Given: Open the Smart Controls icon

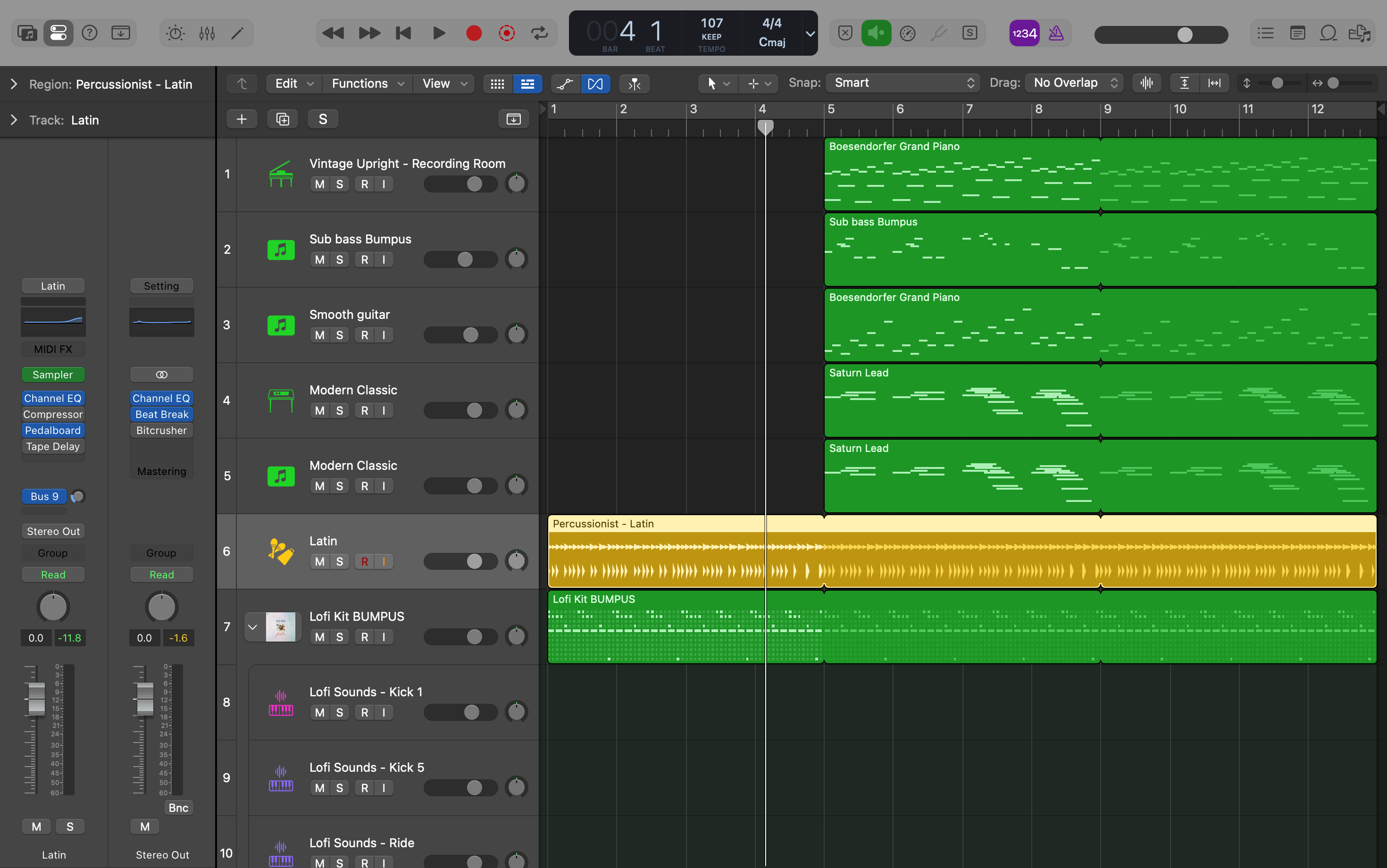Looking at the screenshot, I should tap(175, 33).
